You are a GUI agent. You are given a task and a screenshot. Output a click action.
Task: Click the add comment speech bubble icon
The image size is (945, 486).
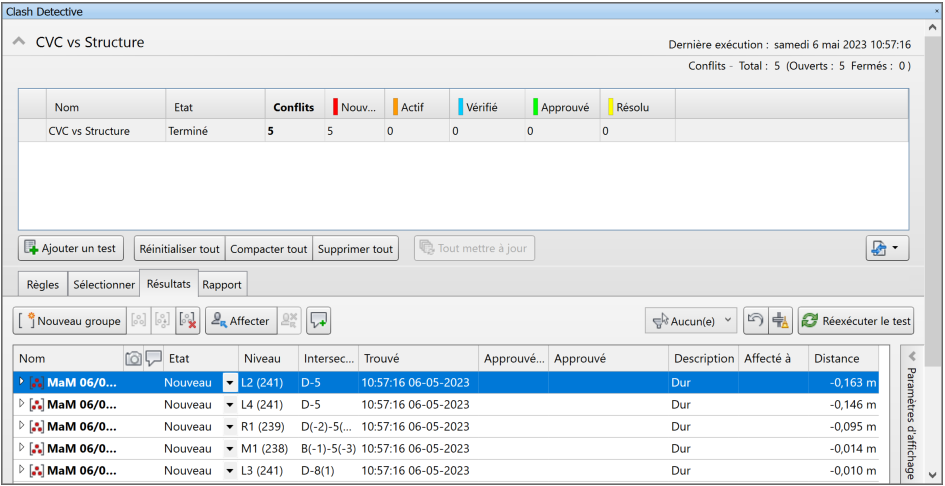(x=319, y=321)
